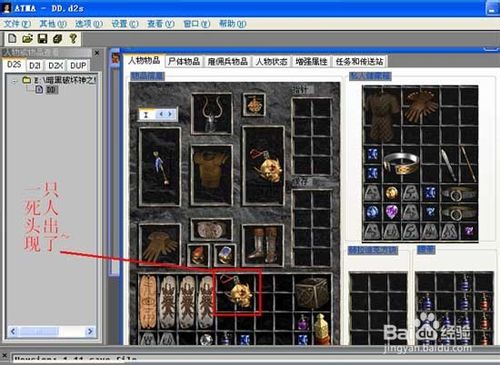Close the left file browser panel
The image size is (500, 365).
point(97,53)
